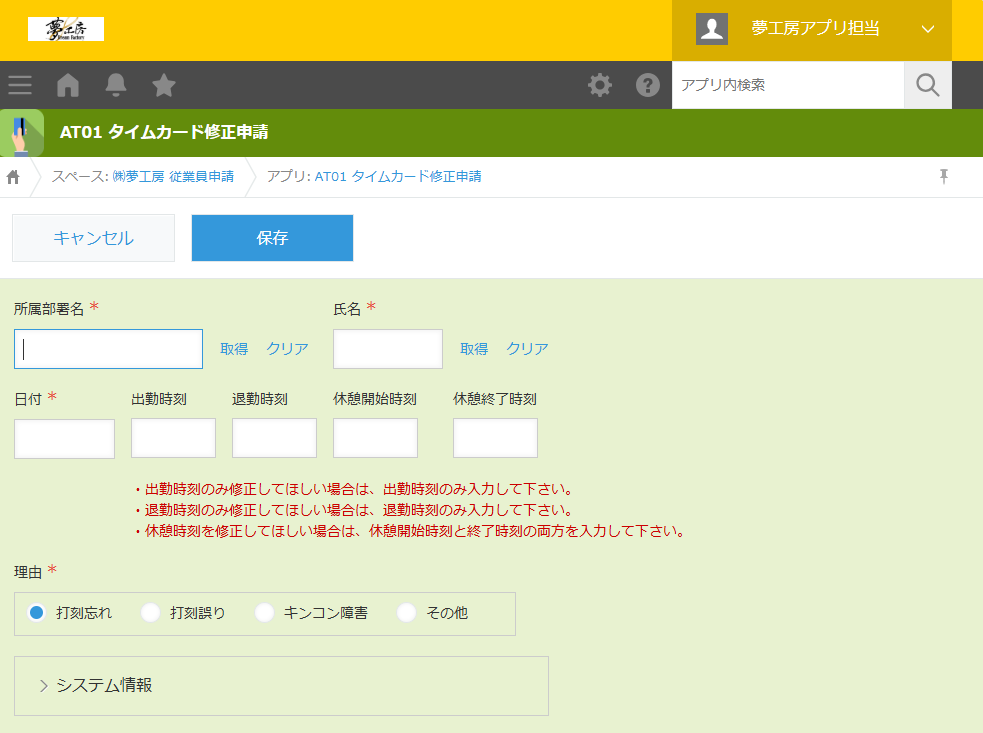
Task: Focus the 日付 input field
Action: pos(65,438)
